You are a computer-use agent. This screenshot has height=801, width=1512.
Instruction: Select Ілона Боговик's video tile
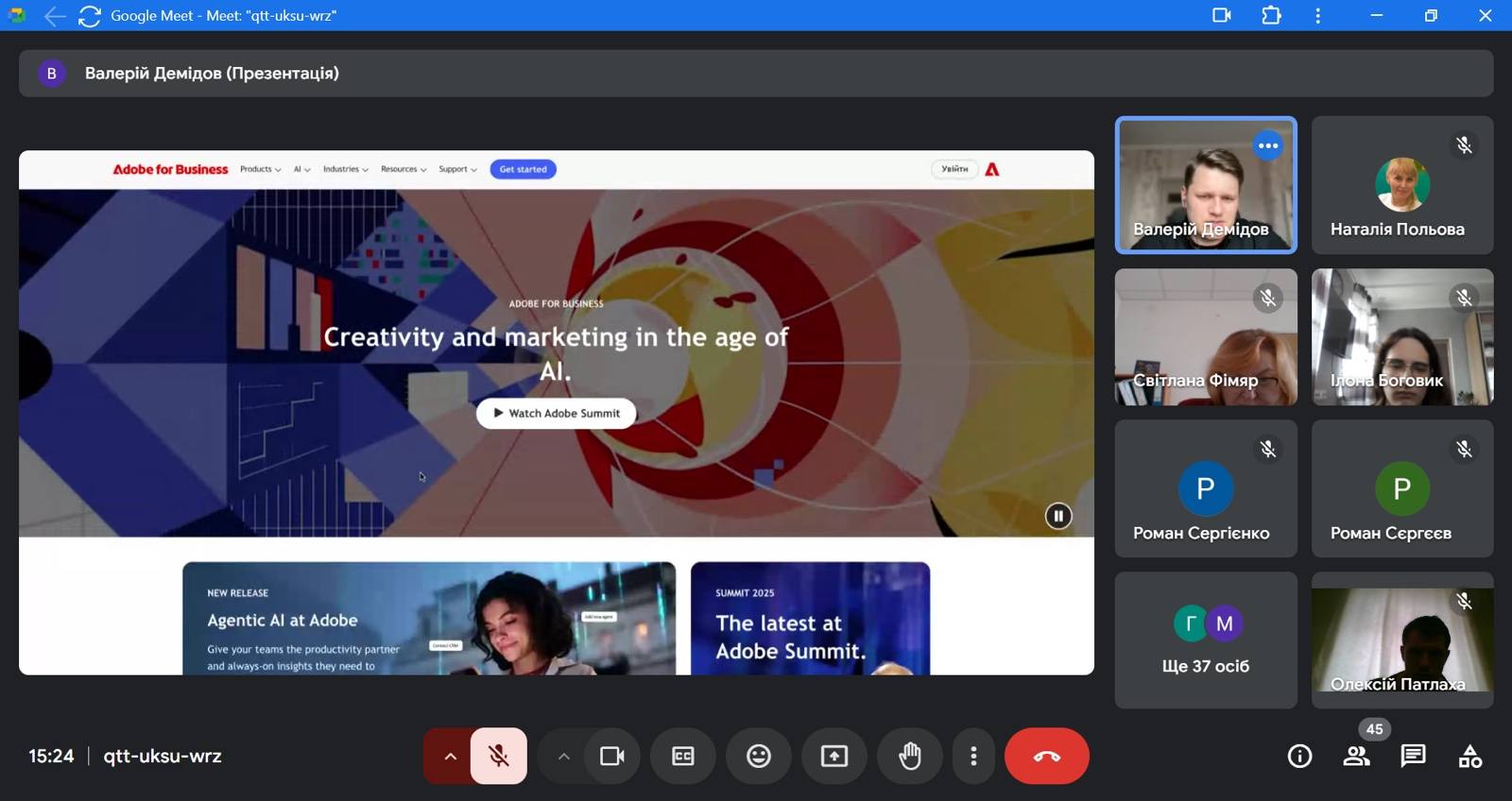click(x=1401, y=337)
